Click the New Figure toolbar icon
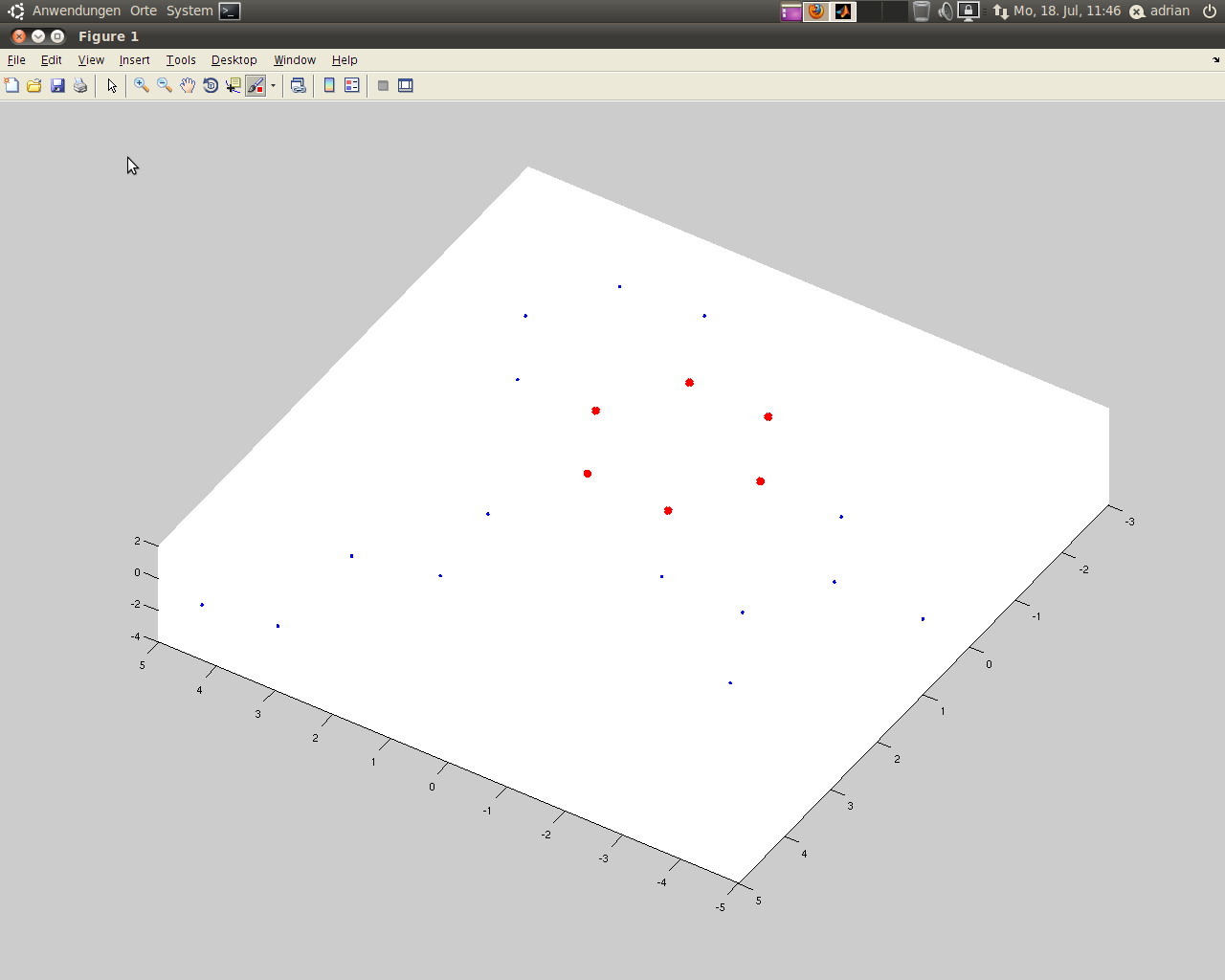The width and height of the screenshot is (1225, 980). click(x=11, y=86)
